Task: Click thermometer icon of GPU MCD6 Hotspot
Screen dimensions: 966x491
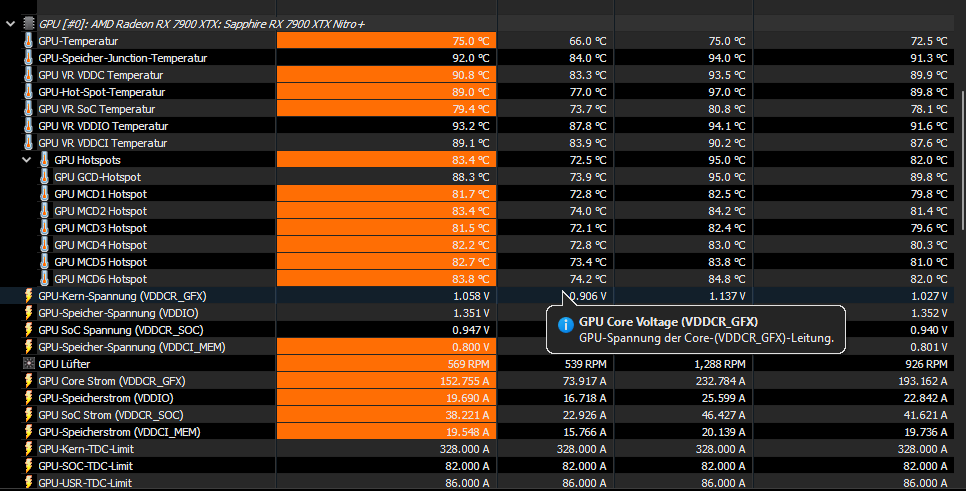Action: [44, 279]
